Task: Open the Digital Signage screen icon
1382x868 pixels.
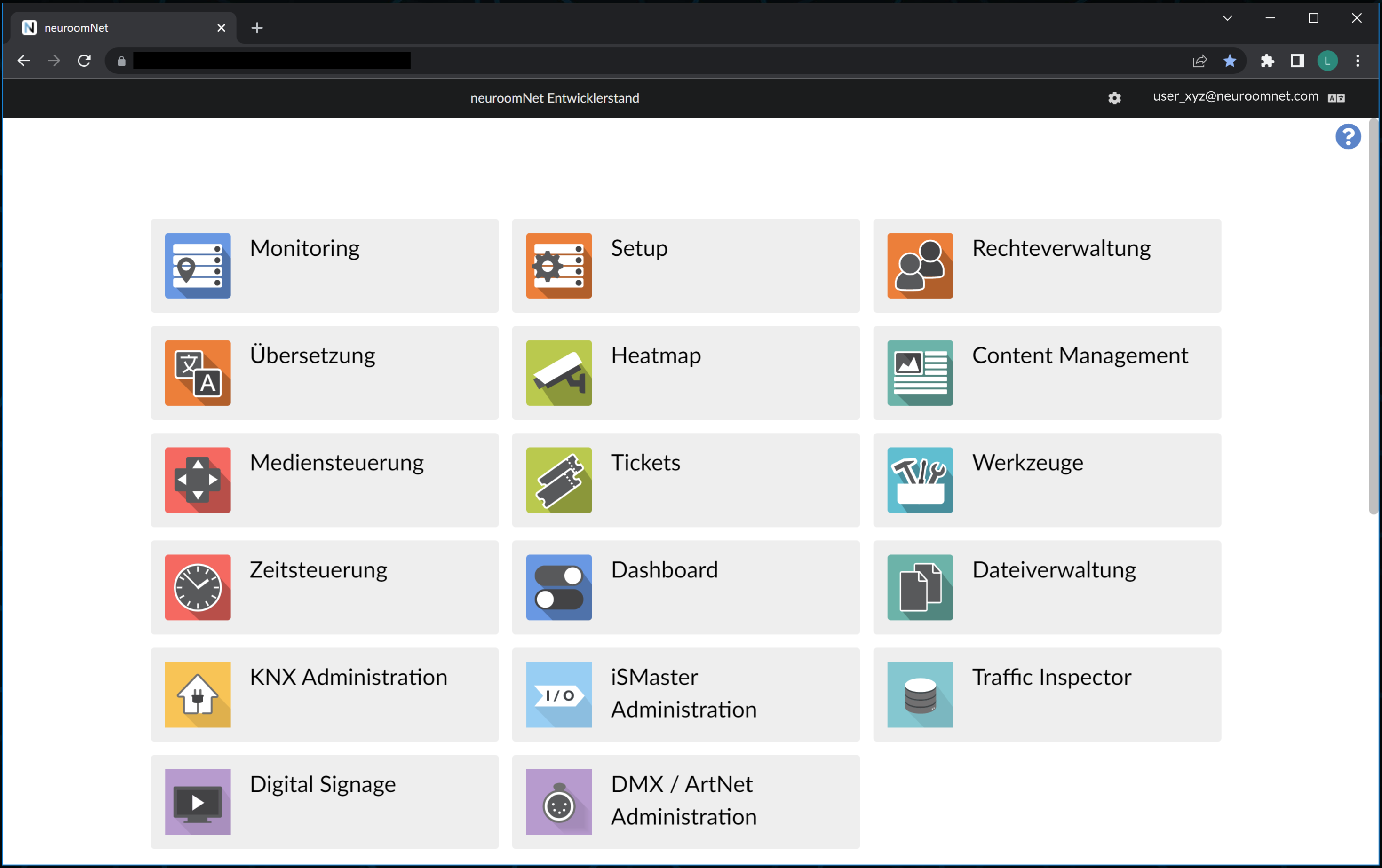Action: (x=198, y=802)
